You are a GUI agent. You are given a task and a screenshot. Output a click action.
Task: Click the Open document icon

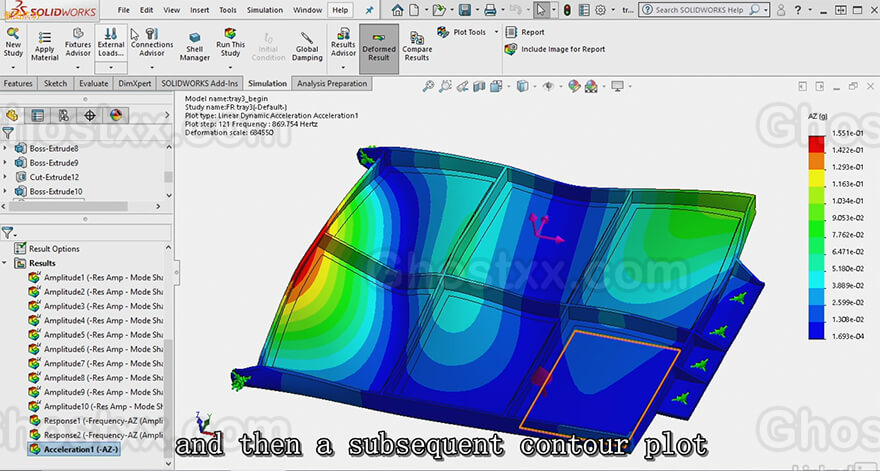pos(439,10)
